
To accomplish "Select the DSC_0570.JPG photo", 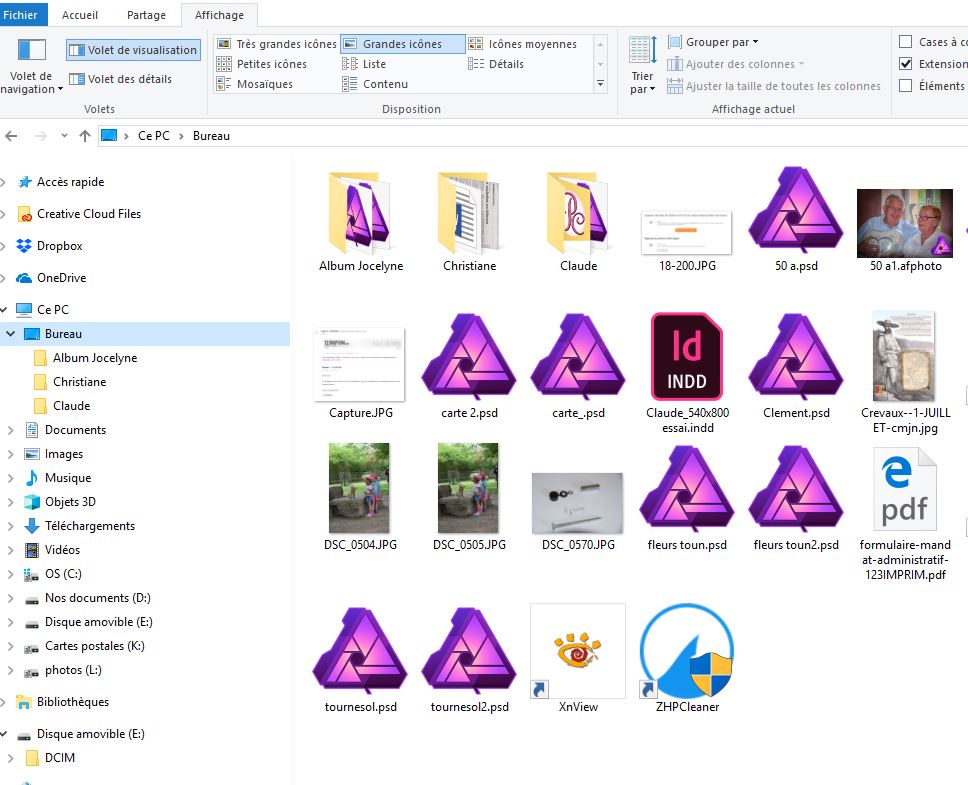I will (x=577, y=503).
